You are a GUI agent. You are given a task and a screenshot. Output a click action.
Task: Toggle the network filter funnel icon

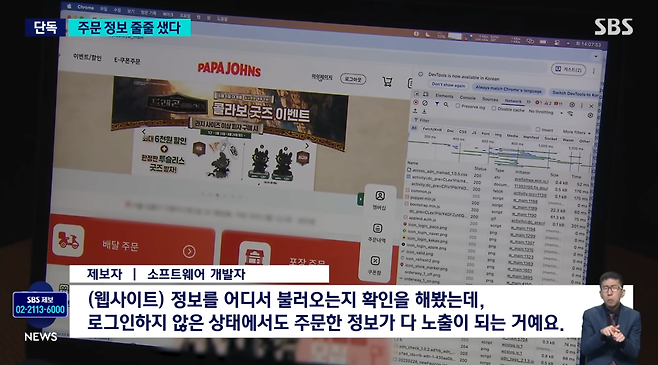437,104
